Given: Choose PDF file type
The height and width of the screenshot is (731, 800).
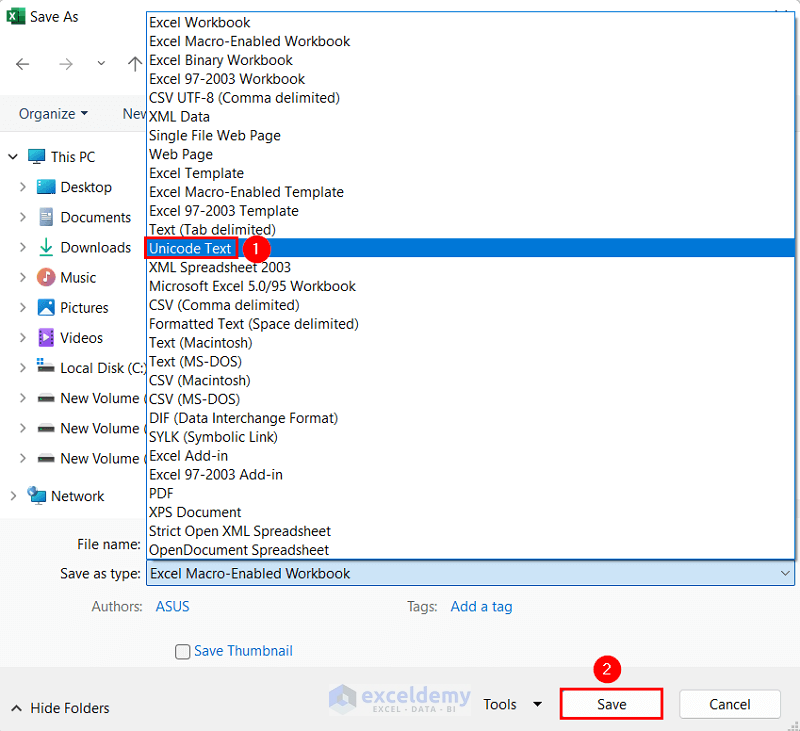Looking at the screenshot, I should pos(470,494).
